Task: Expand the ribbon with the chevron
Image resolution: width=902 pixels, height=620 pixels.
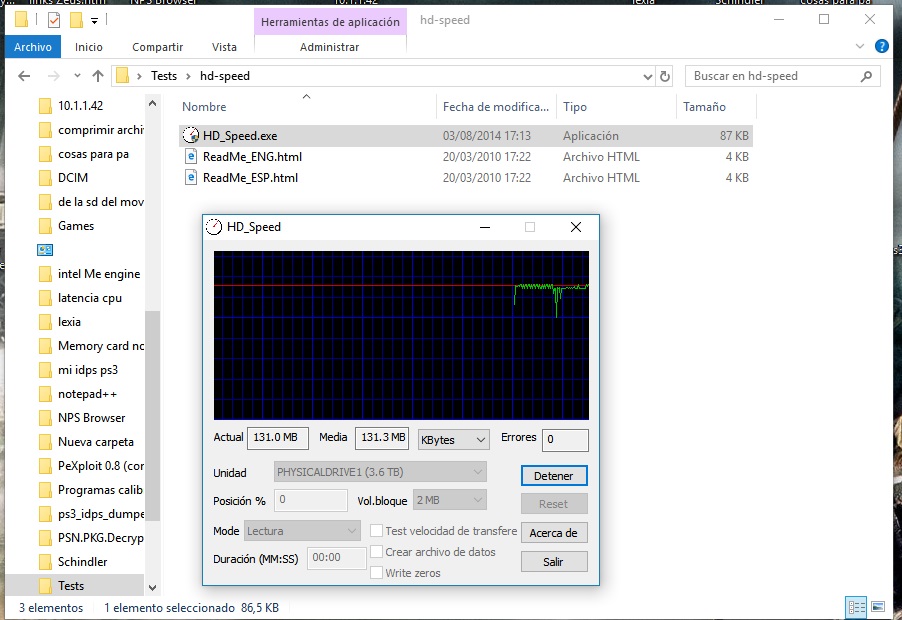Action: (860, 46)
